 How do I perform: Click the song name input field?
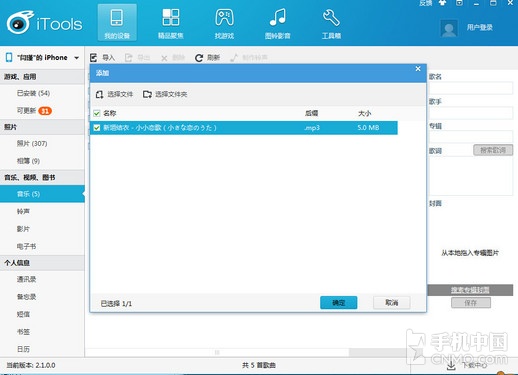(471, 88)
